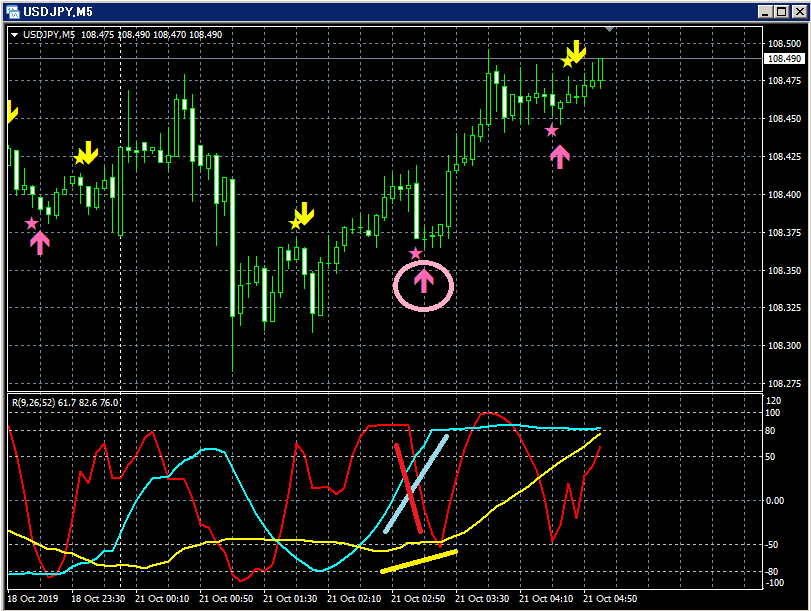
Task: Click the pink up arrow at the far left
Action: tap(40, 243)
